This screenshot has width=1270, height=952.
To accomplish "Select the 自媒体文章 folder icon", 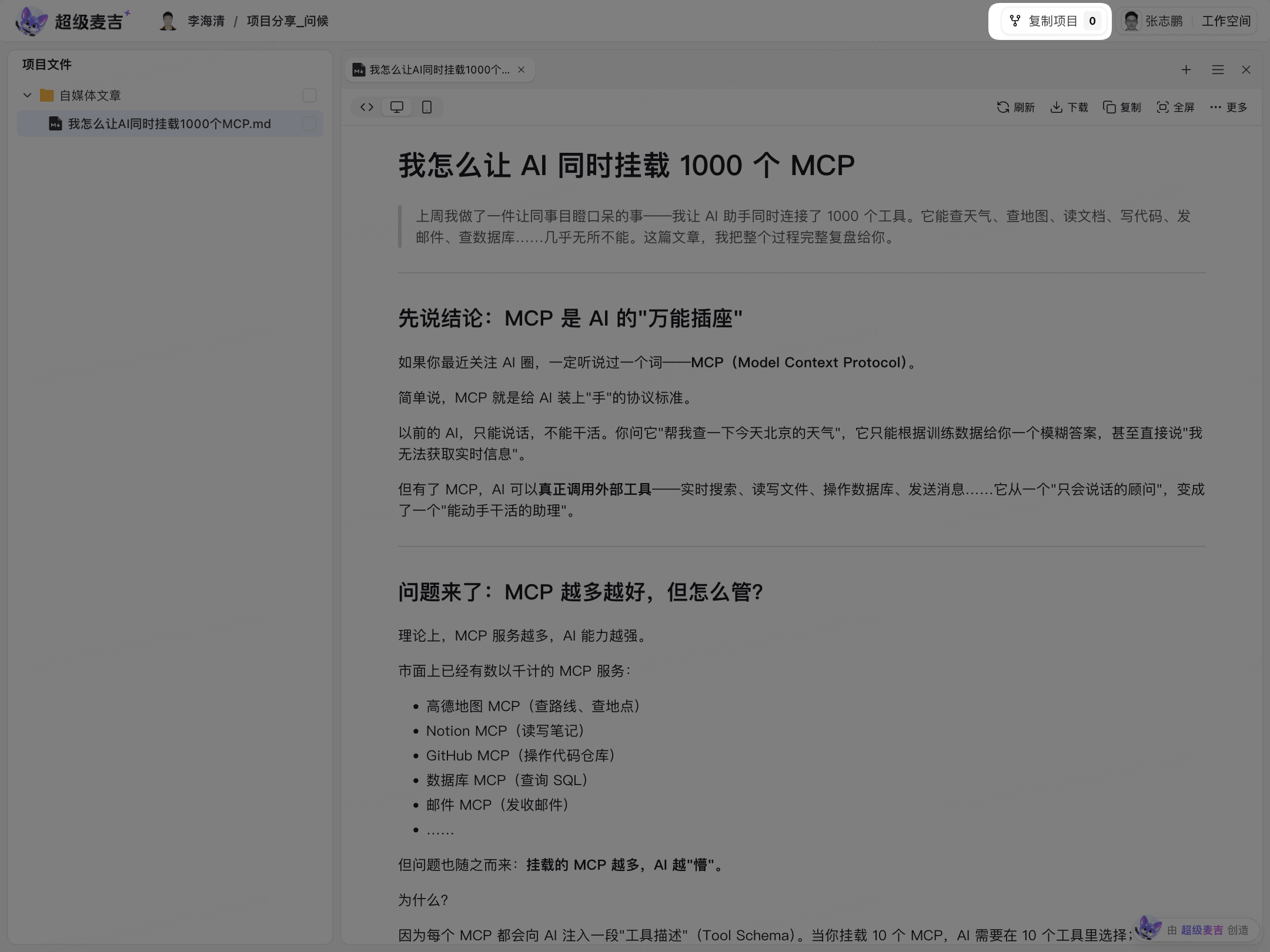I will (x=47, y=95).
